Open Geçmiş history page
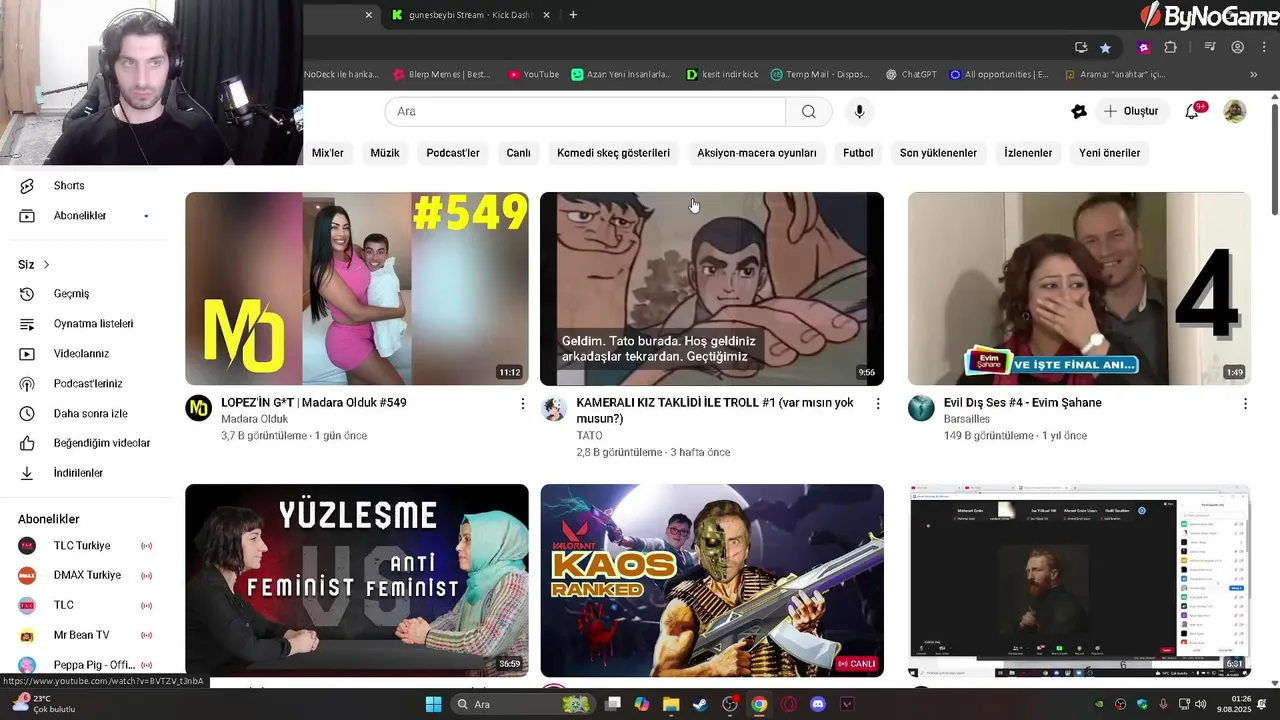This screenshot has width=1280, height=720. coord(85,294)
